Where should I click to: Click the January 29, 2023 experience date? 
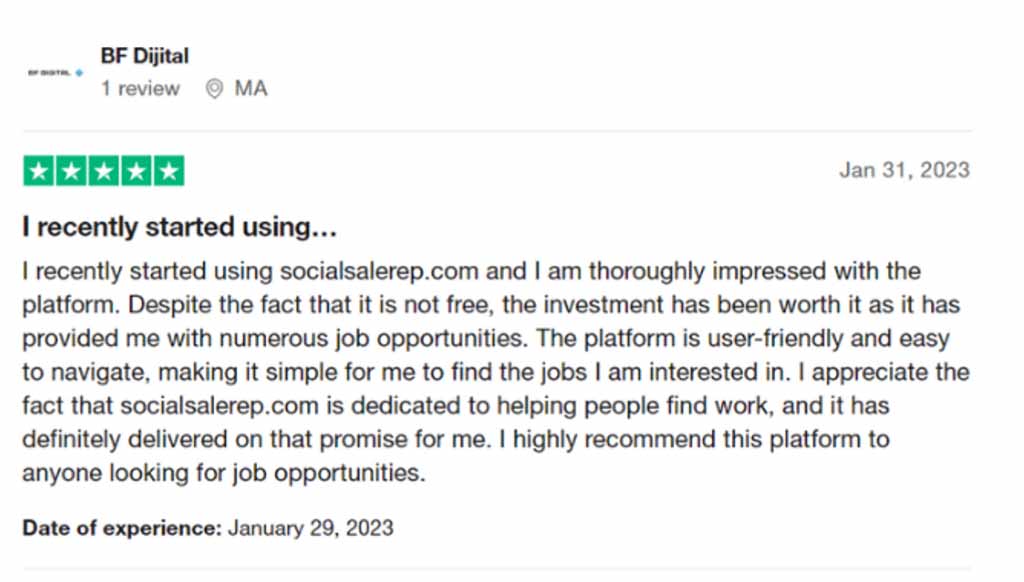(x=311, y=528)
